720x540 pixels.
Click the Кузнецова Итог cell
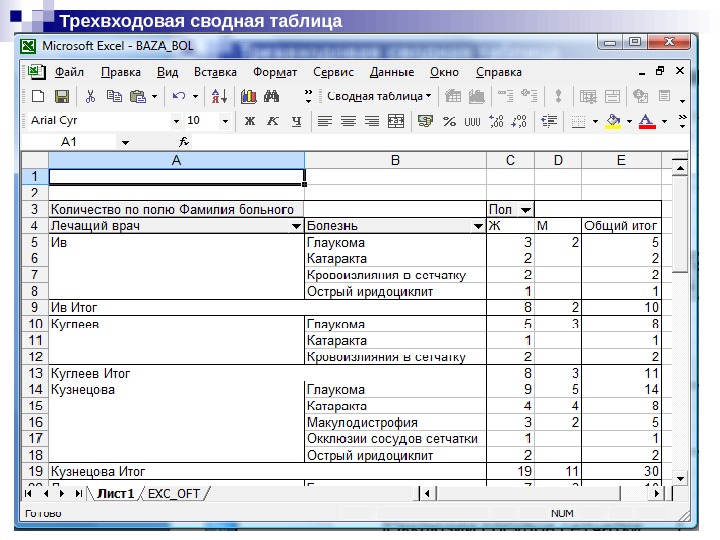pos(267,472)
